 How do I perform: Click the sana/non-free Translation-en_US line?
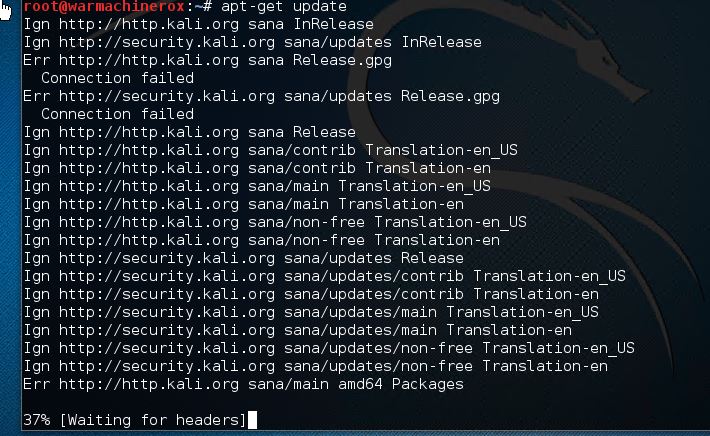[274, 222]
